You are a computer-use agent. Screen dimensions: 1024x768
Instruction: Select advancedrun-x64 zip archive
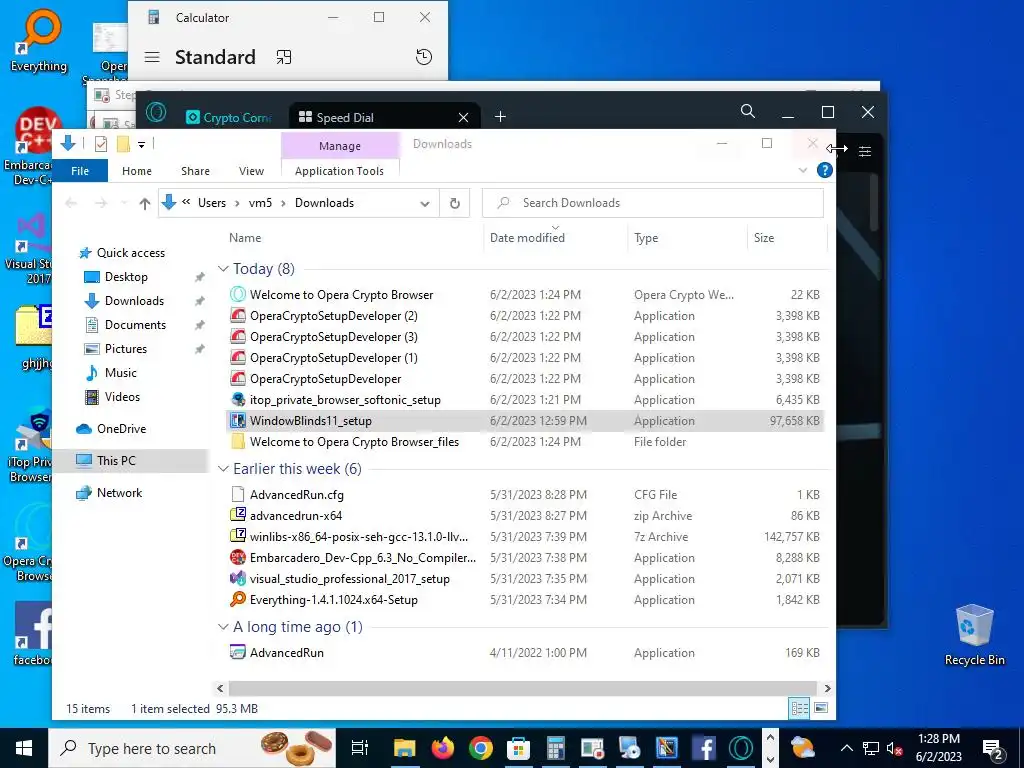(296, 515)
